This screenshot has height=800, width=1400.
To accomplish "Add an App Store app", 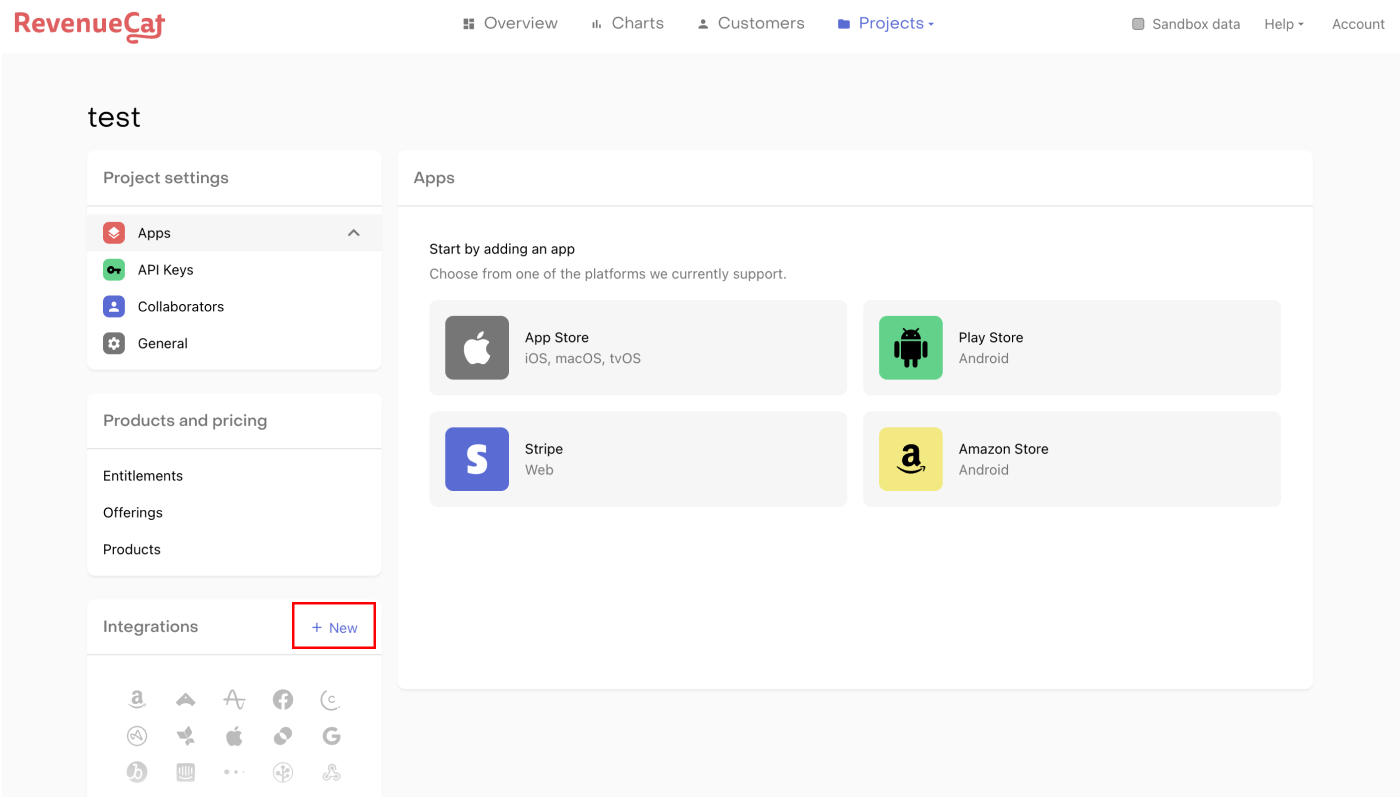I will (638, 348).
